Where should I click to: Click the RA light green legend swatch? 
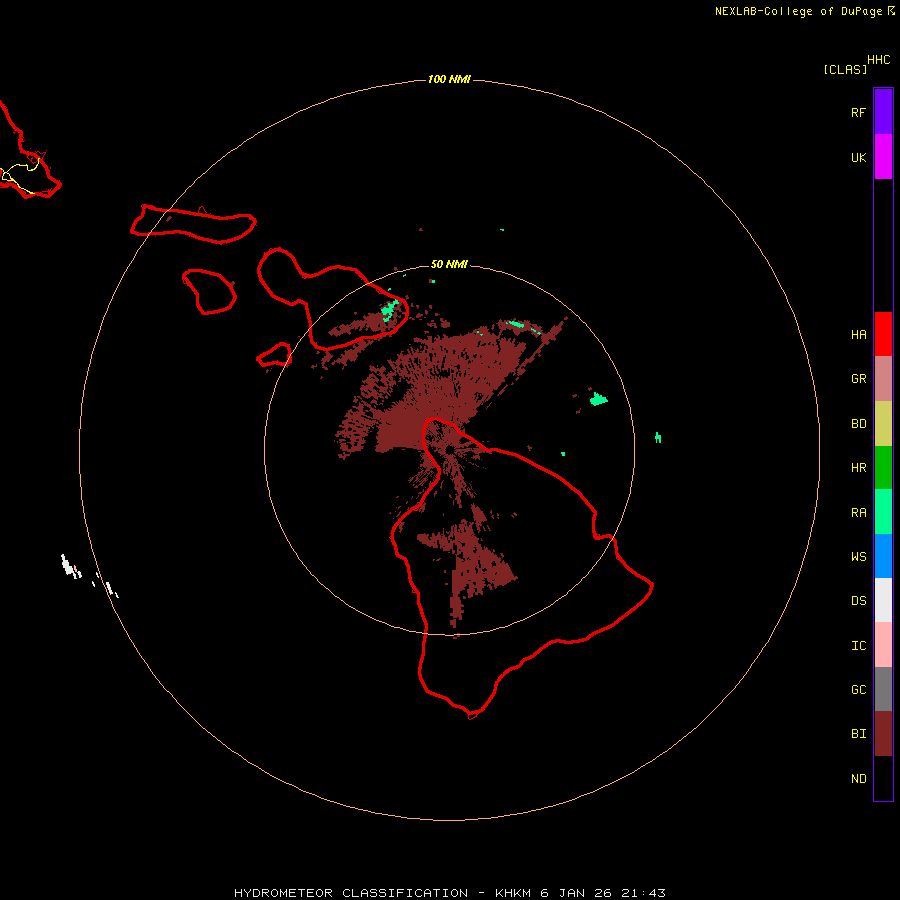[x=883, y=512]
